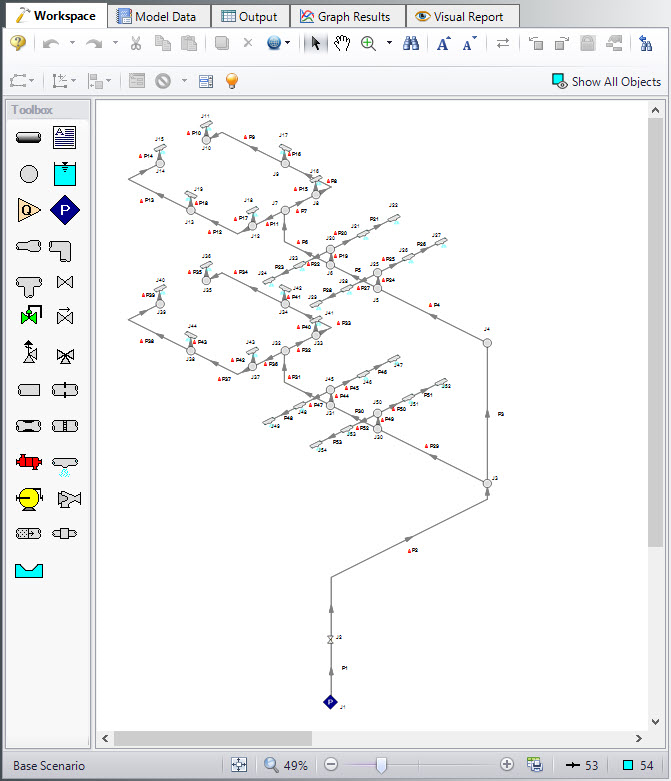Toggle the lightbulb inspection mode
The height and width of the screenshot is (781, 671).
coord(232,81)
